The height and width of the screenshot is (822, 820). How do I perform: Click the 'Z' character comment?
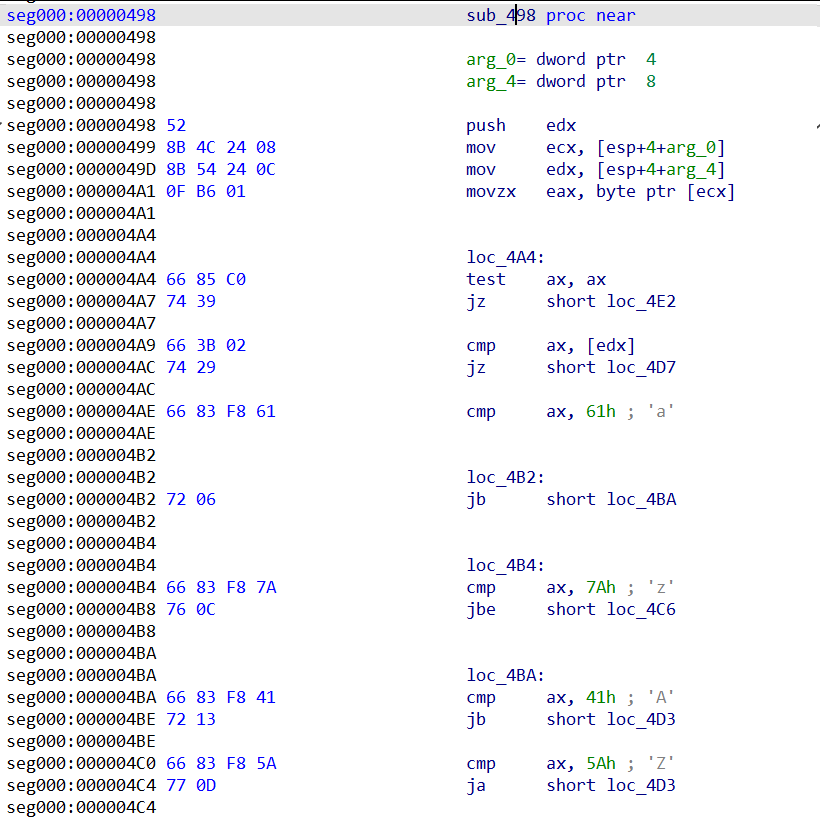pos(661,764)
